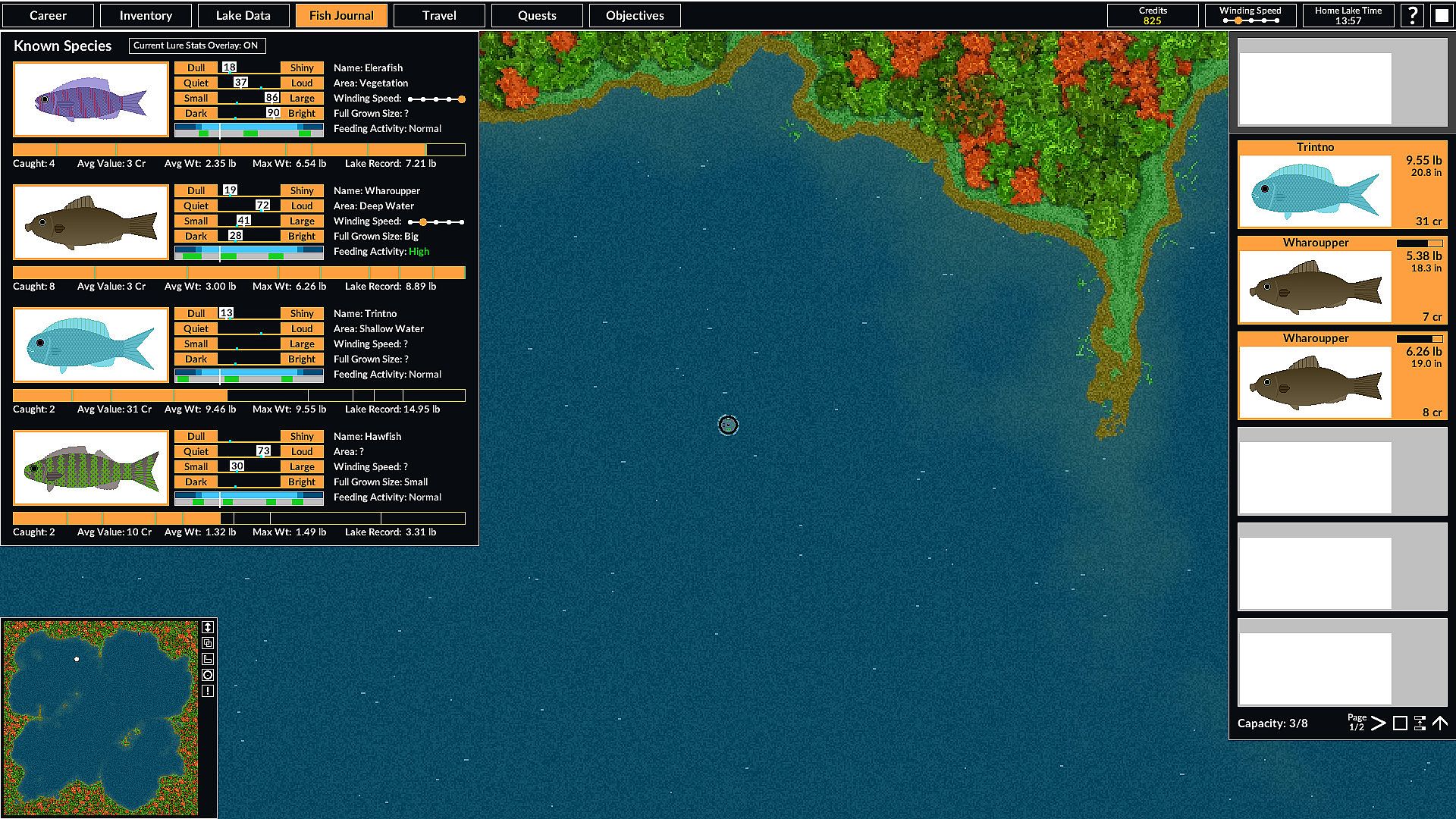Click the minimap resize arrows icon
1456x819 pixels.
click(x=208, y=627)
